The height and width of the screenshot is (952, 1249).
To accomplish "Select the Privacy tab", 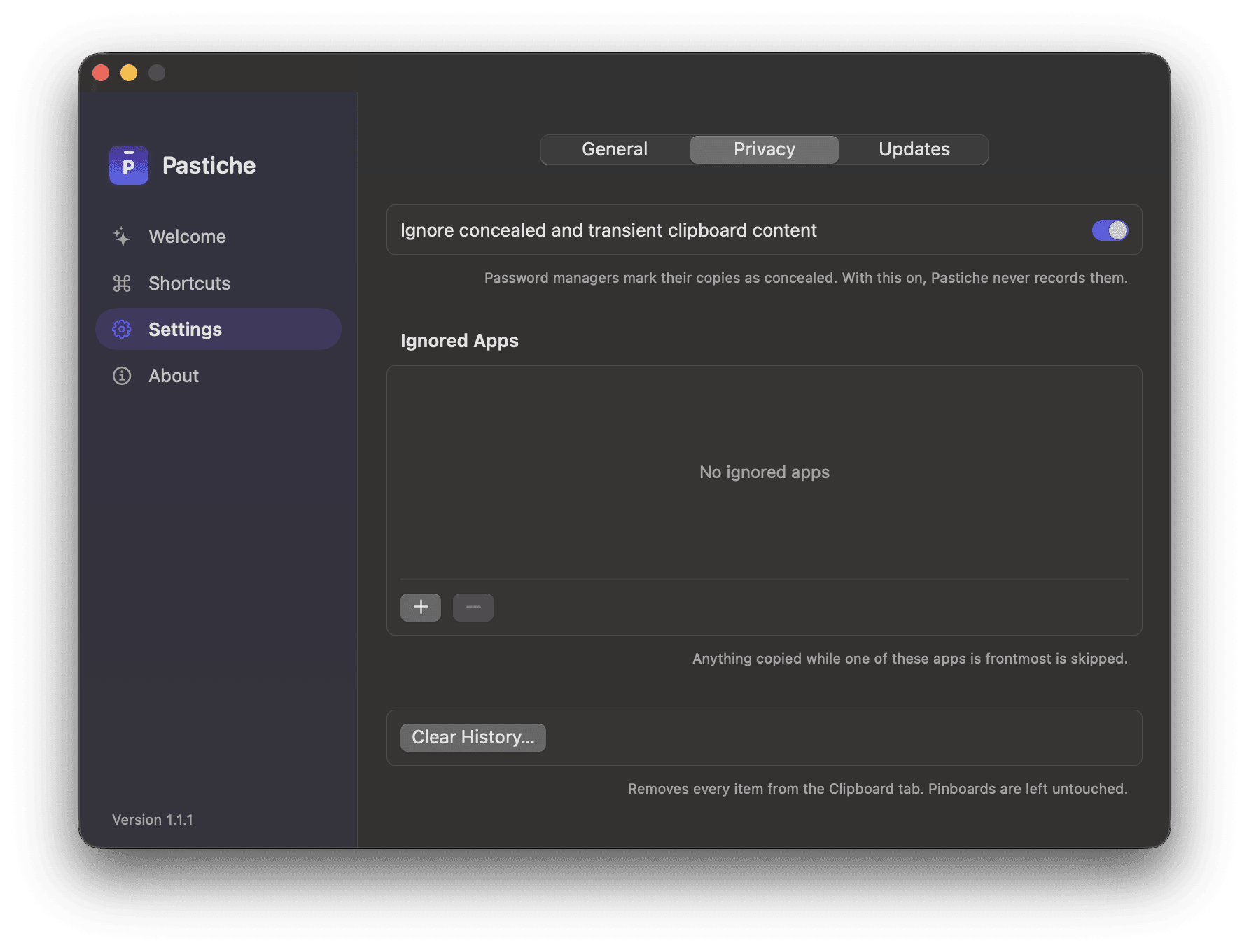I will (x=765, y=149).
